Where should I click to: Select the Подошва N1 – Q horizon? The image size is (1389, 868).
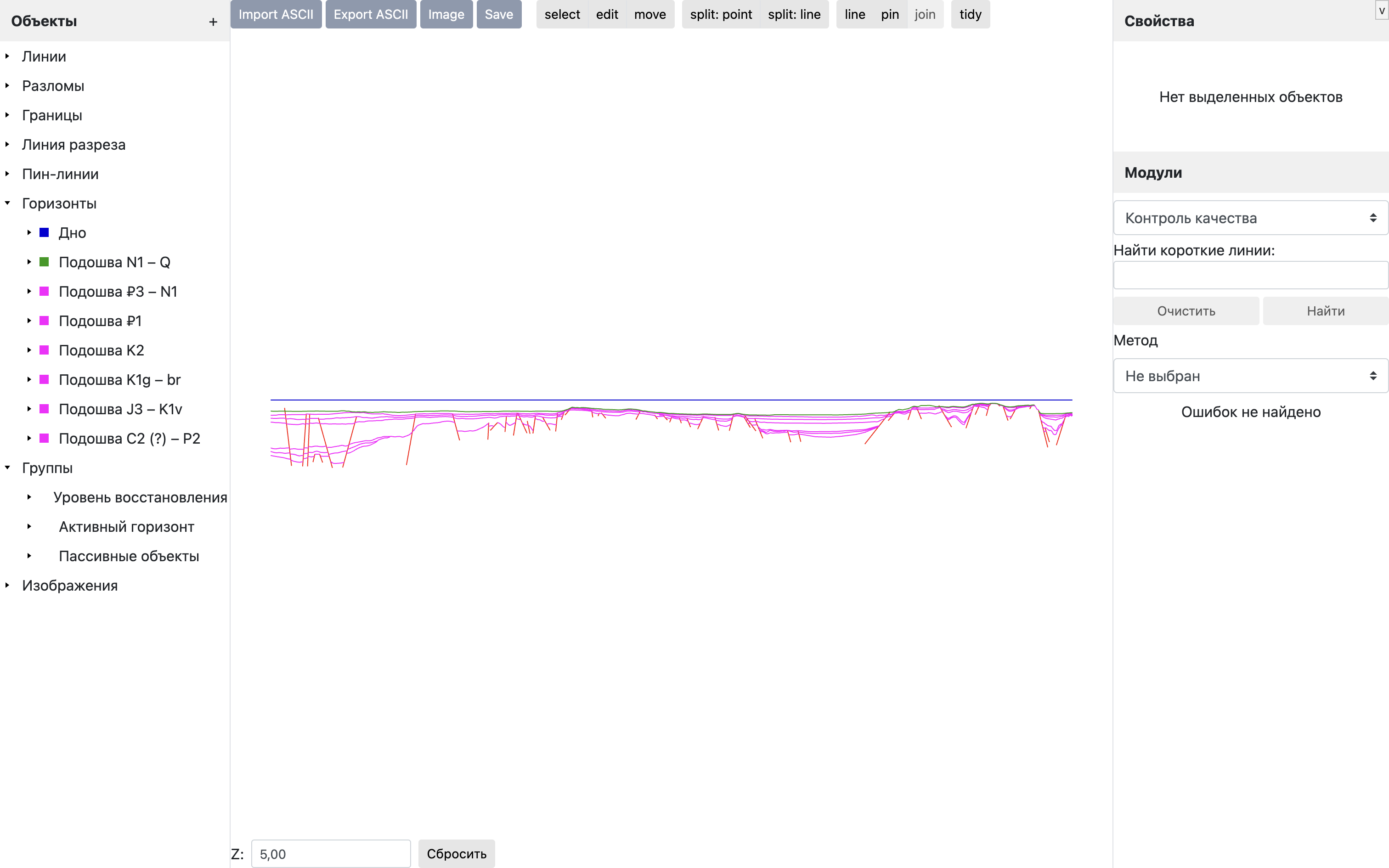(x=115, y=262)
